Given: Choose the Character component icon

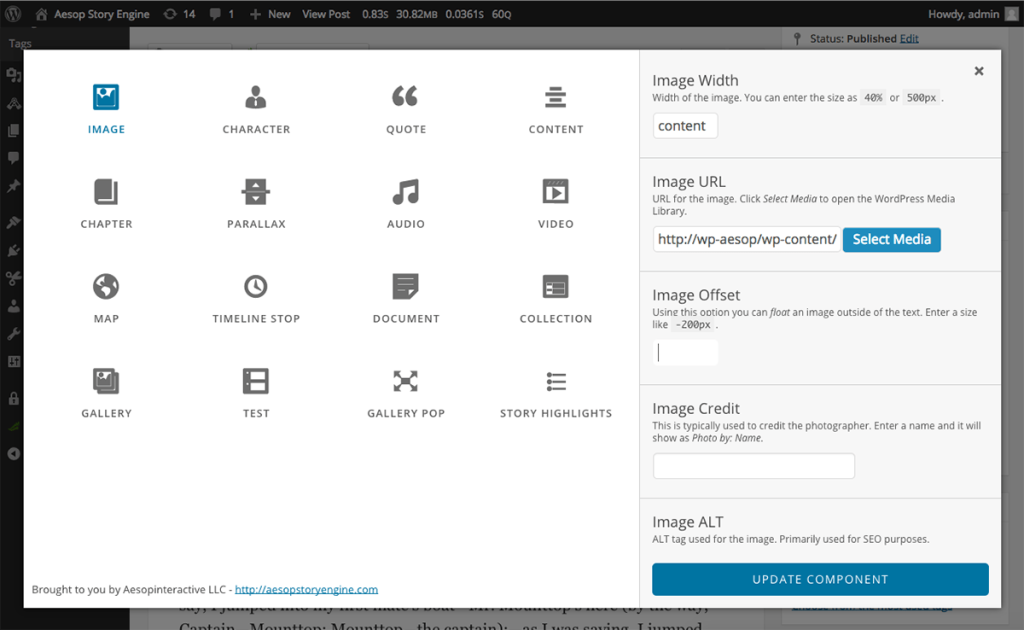Looking at the screenshot, I should 256,97.
